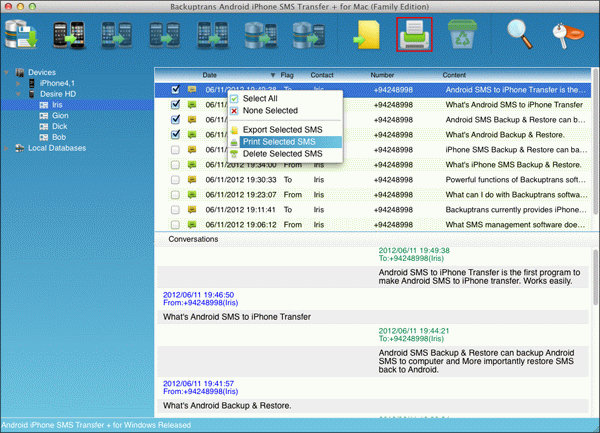Click the Devices folder icon
600x433 pixels.
click(x=20, y=72)
